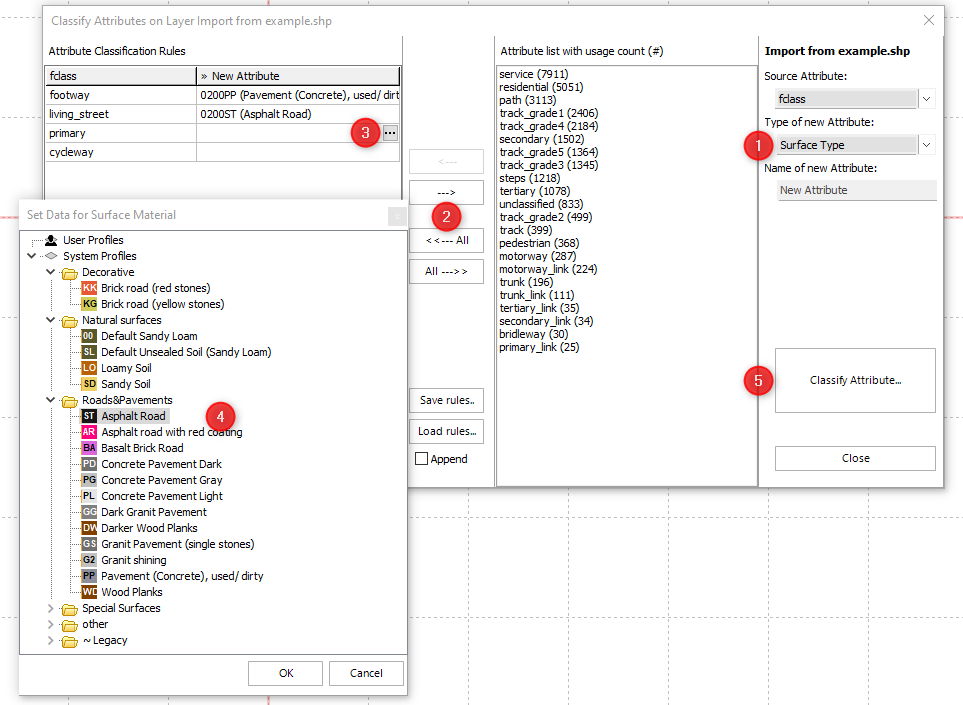Image resolution: width=963 pixels, height=705 pixels.
Task: Click the Granit shining G2 icon
Action: click(89, 560)
